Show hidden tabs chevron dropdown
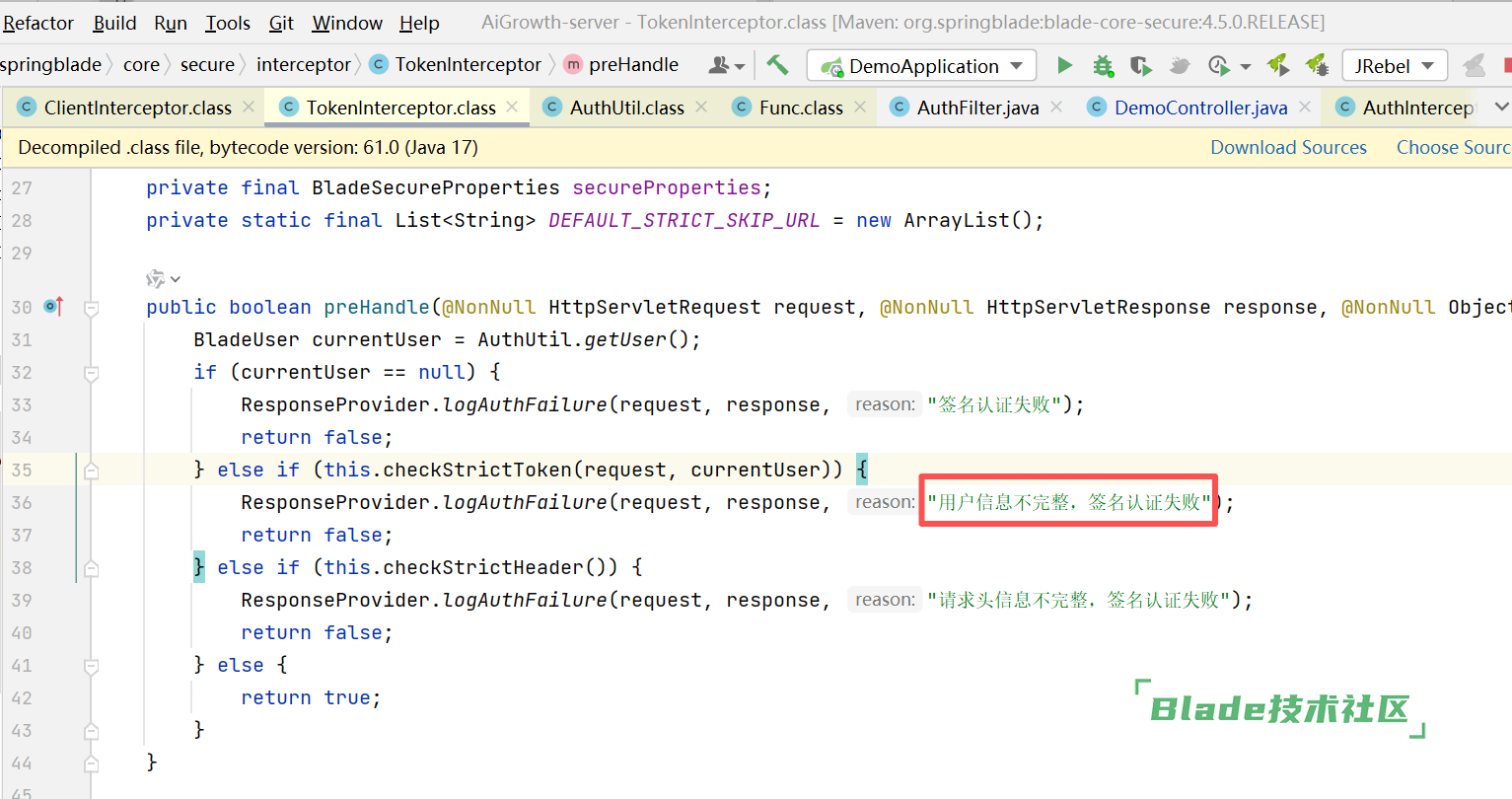Image resolution: width=1512 pixels, height=799 pixels. [x=1501, y=107]
